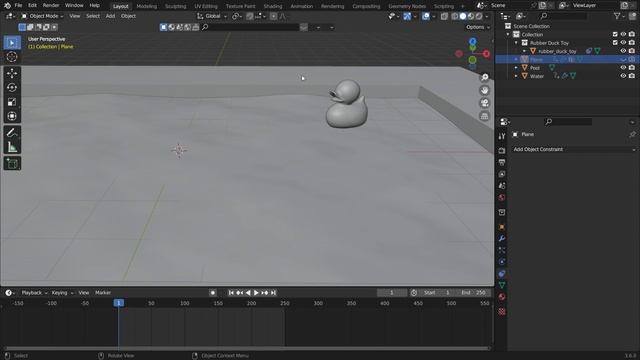The height and width of the screenshot is (360, 640).
Task: Disable Water render camera icon
Action: coord(632,76)
